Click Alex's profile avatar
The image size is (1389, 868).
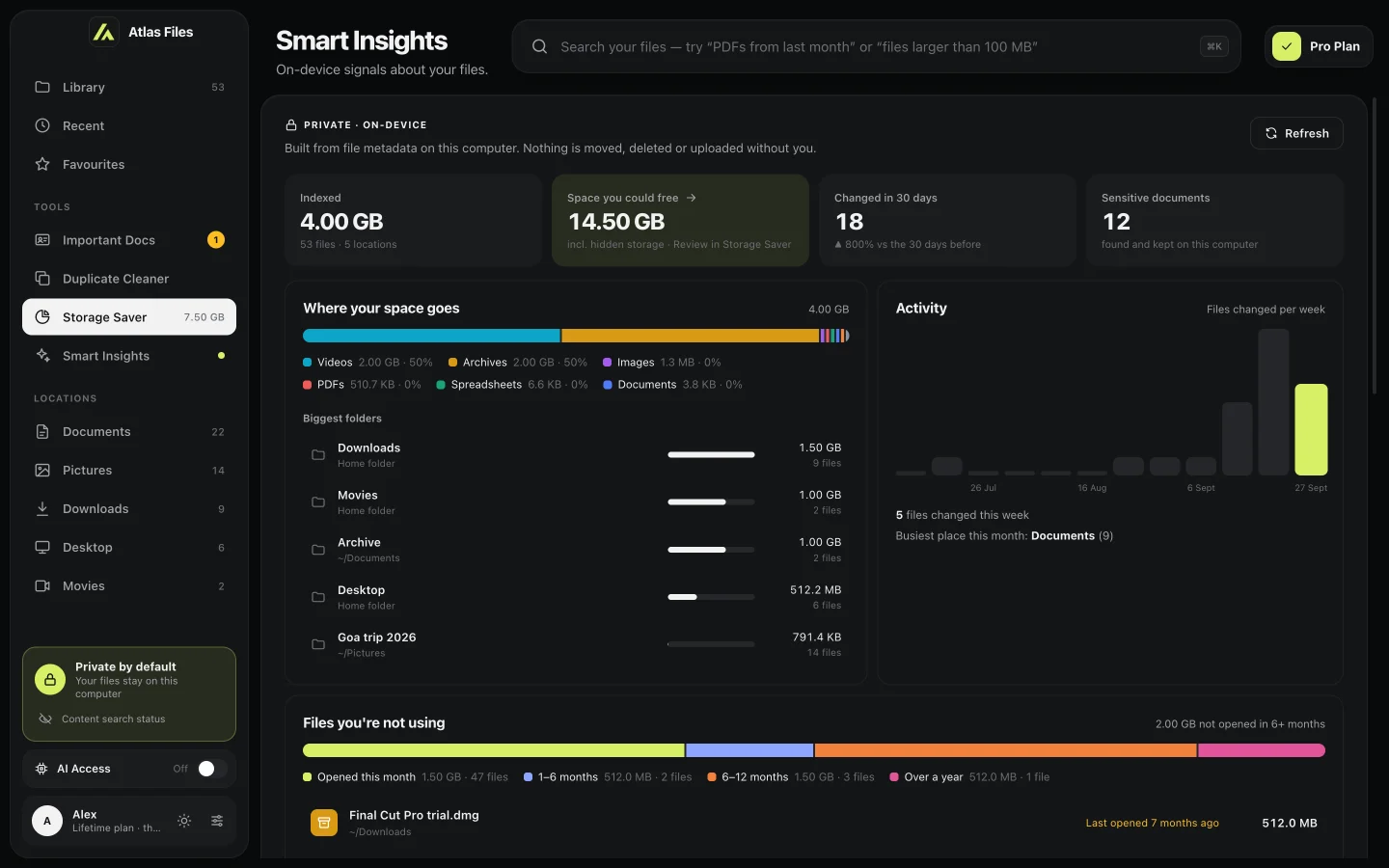47,821
